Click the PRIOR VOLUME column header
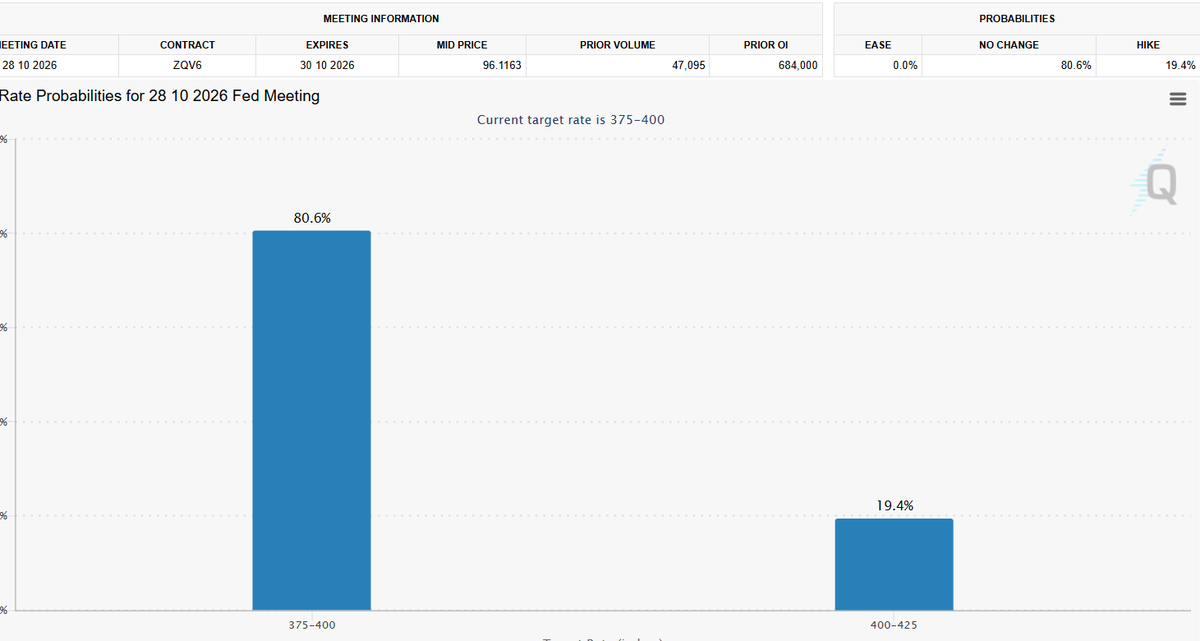Screen dimensions: 1200x641 pos(618,45)
